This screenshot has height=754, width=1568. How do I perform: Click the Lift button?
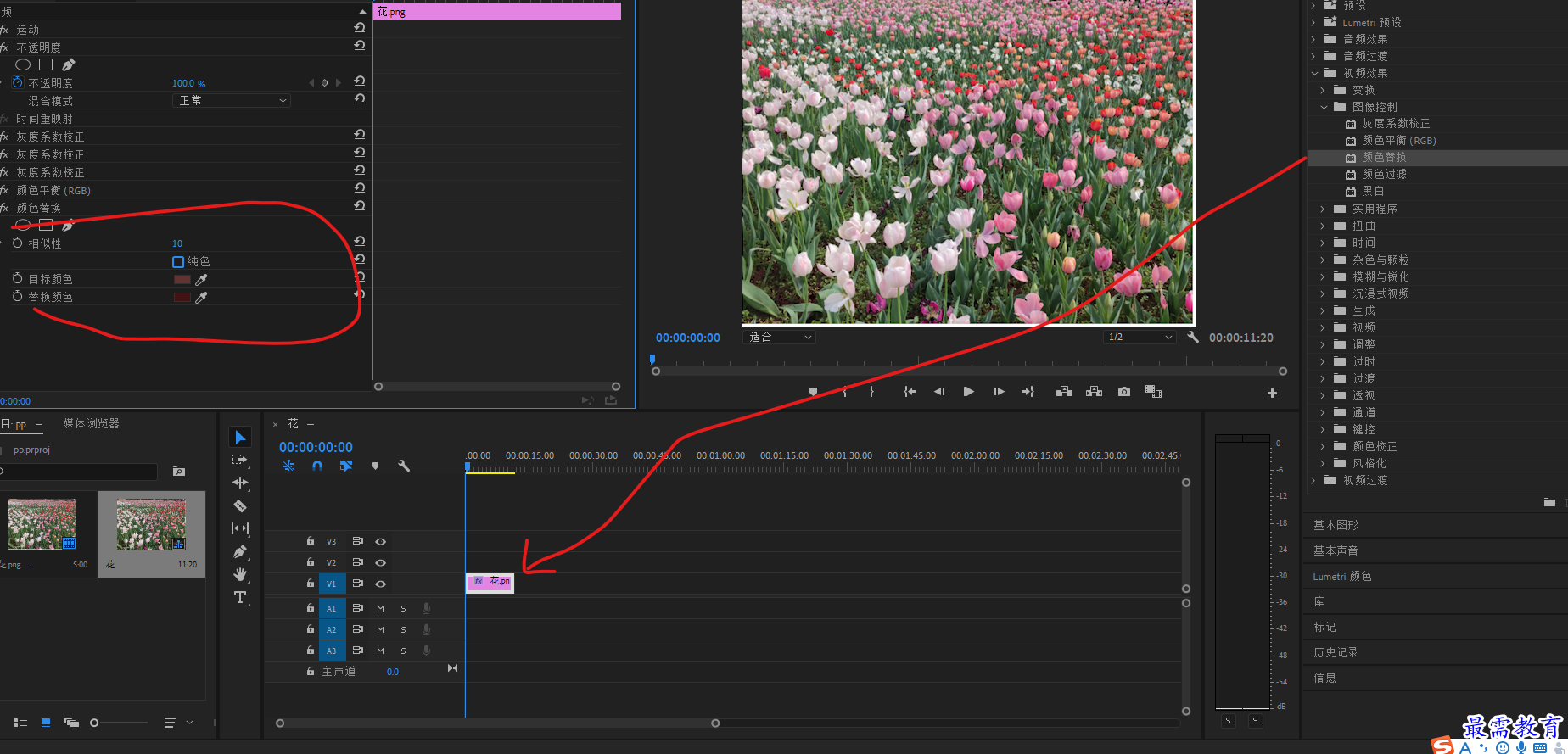(x=1064, y=392)
